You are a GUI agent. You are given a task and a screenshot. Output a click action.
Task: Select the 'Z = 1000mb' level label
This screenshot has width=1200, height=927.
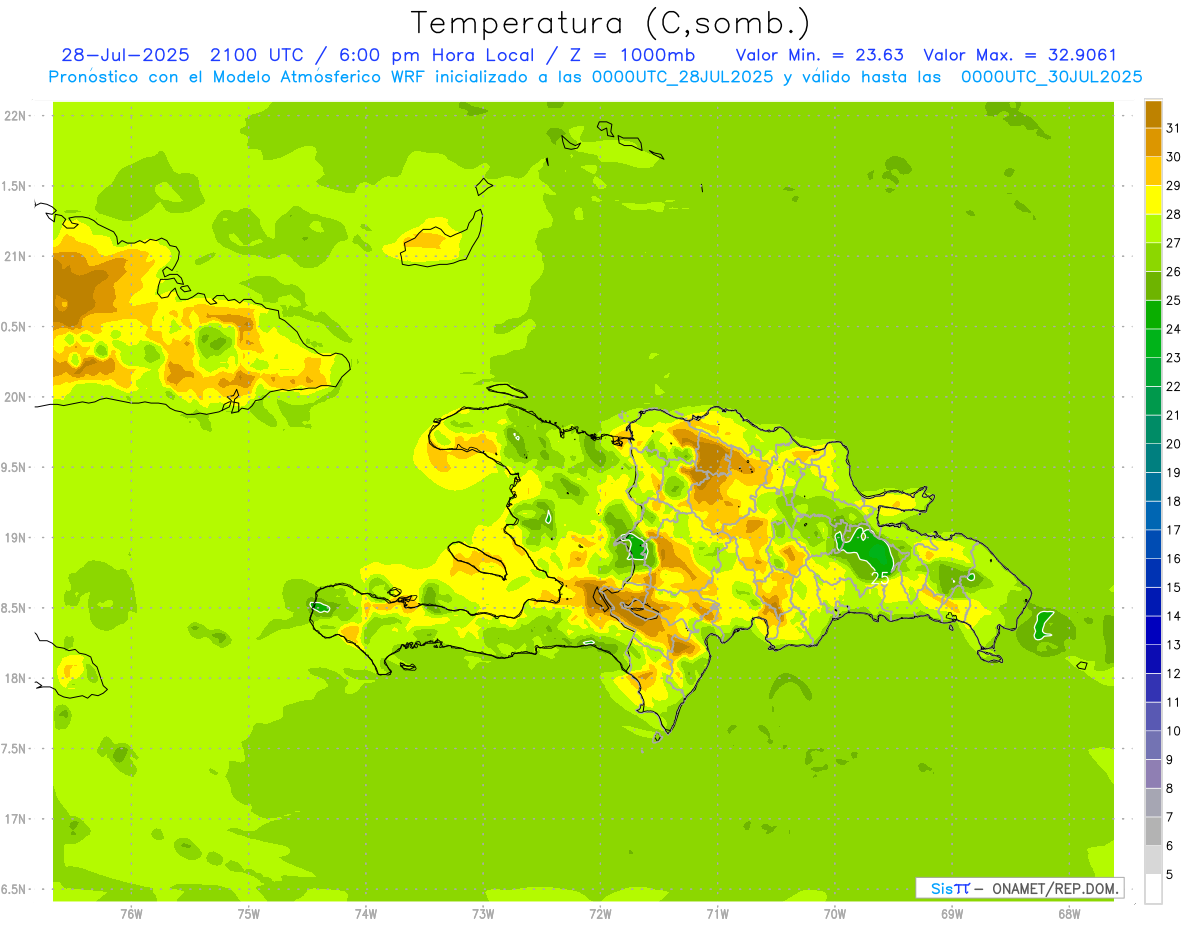pyautogui.click(x=630, y=55)
